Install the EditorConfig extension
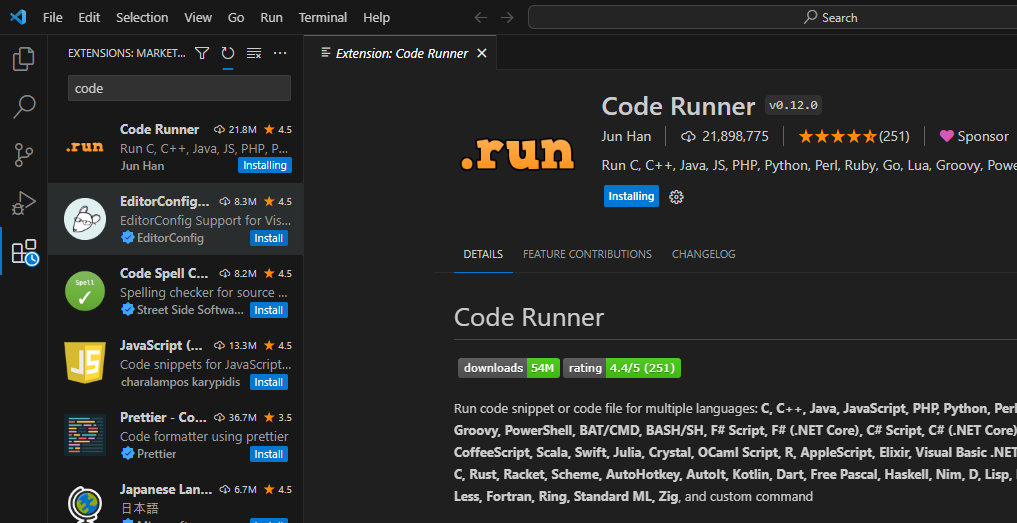The image size is (1017, 523). [x=269, y=238]
